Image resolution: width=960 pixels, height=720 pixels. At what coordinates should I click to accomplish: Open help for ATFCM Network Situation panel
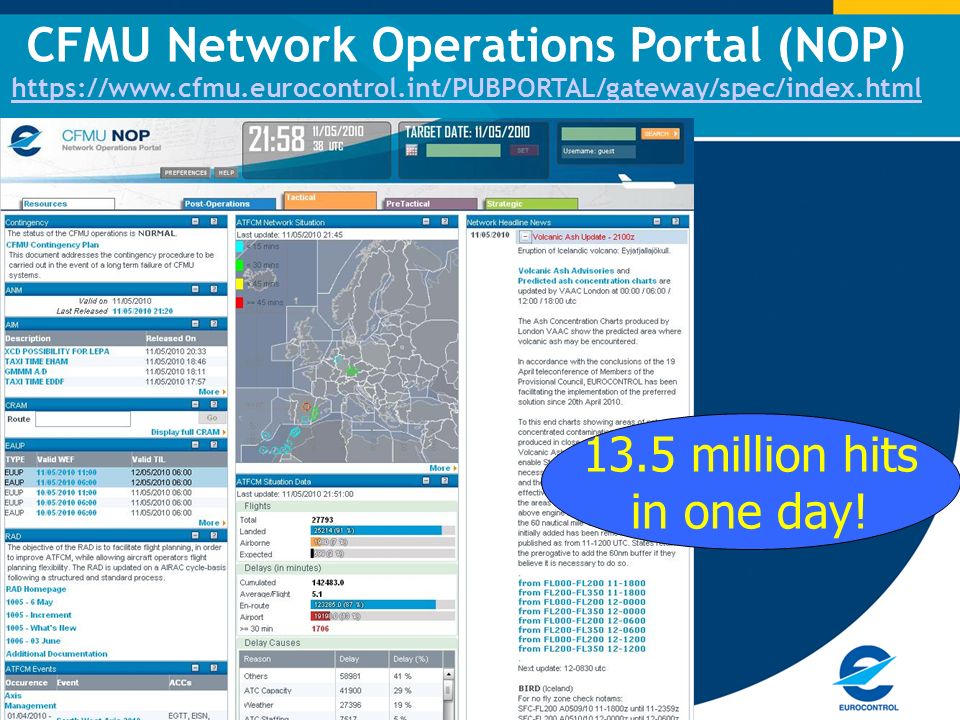[444, 222]
